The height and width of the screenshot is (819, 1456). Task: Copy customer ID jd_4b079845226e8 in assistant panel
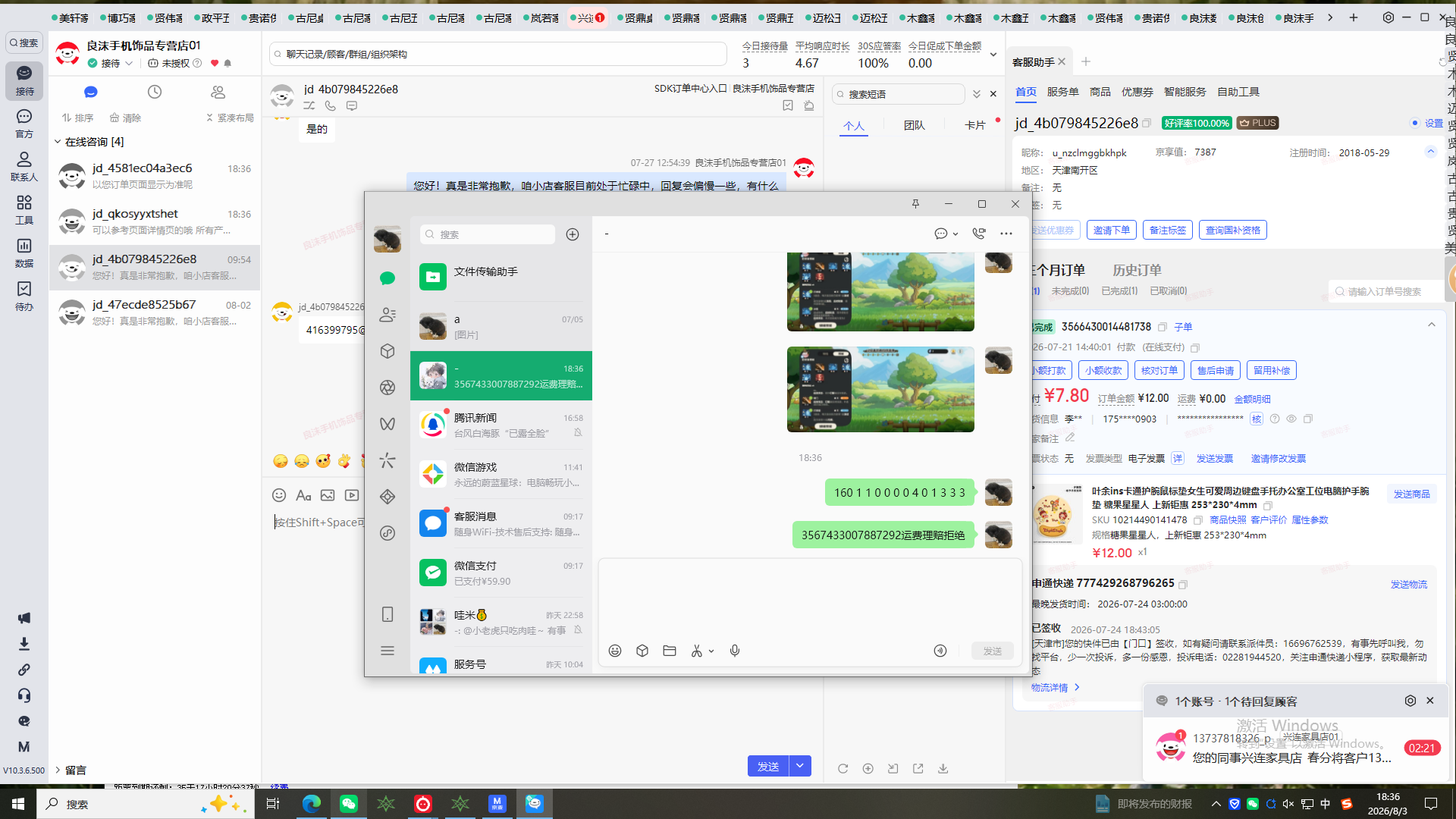[x=1147, y=124]
